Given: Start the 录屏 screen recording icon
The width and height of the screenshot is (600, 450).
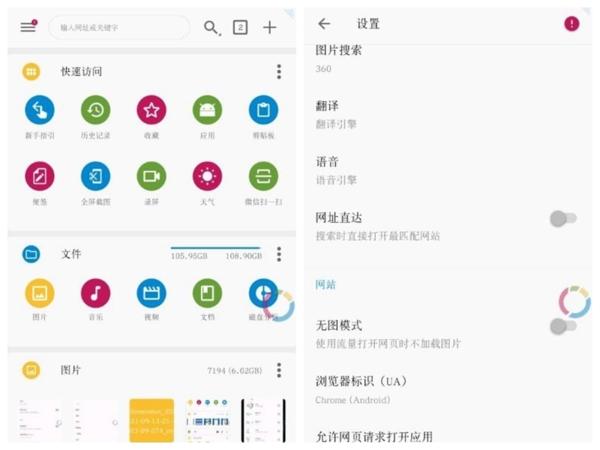Looking at the screenshot, I should coord(151,177).
